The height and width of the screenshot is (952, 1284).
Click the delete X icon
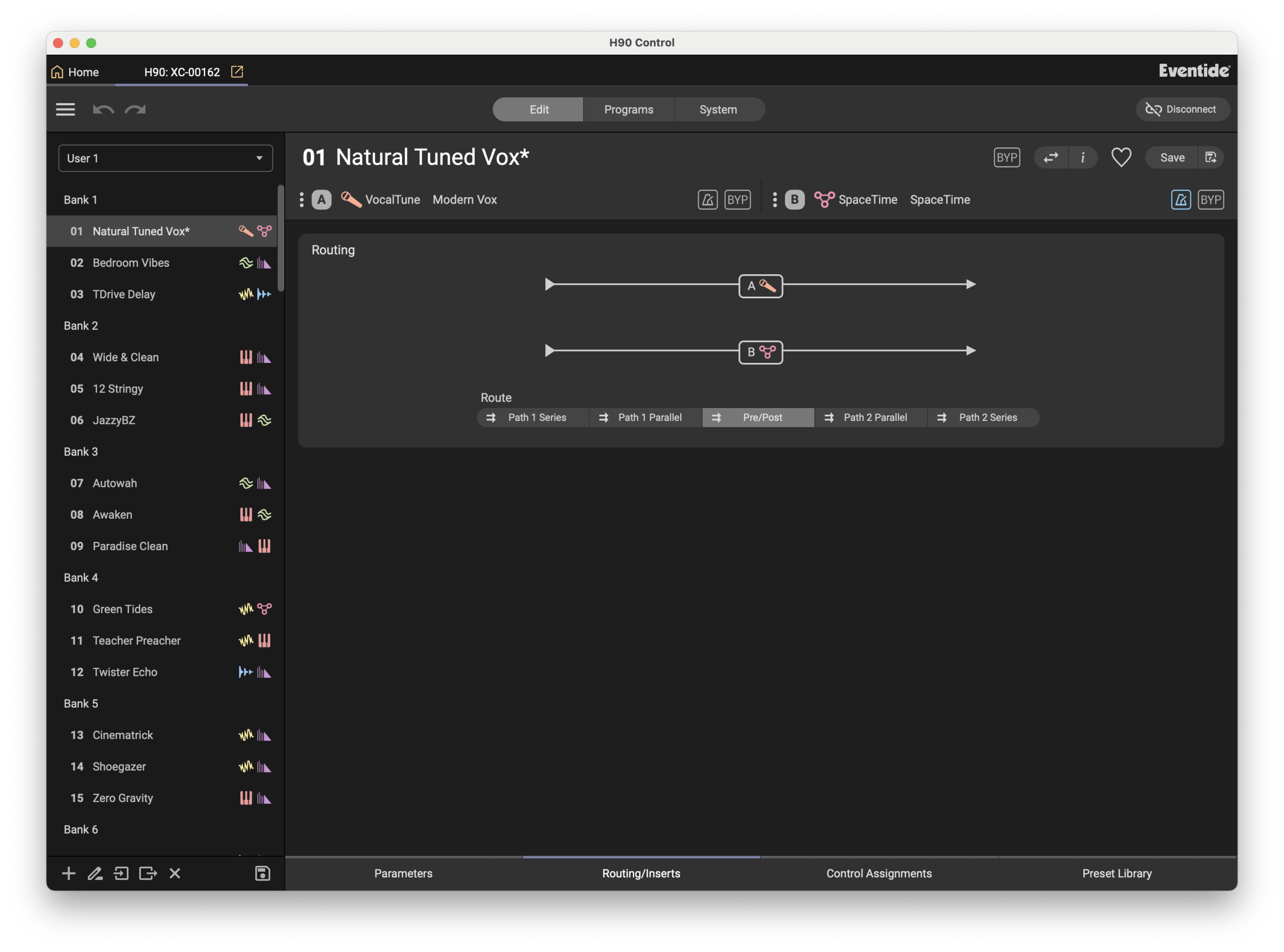(x=175, y=874)
